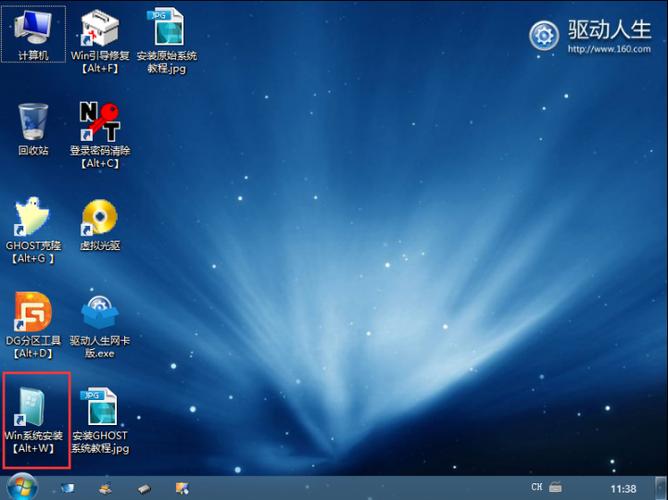Select the Win系统安装 [Alt+W] shortcut
The height and width of the screenshot is (500, 668).
point(33,421)
